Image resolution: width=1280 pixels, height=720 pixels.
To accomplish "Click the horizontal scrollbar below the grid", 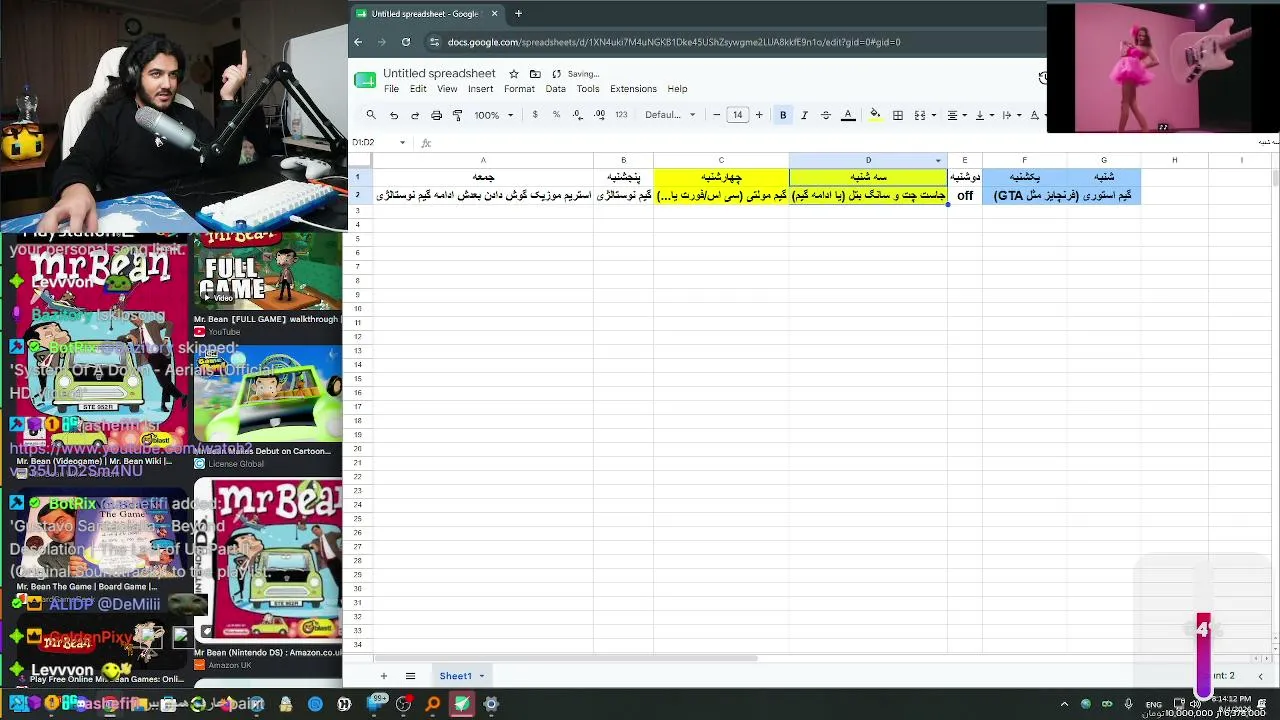I will point(565,658).
